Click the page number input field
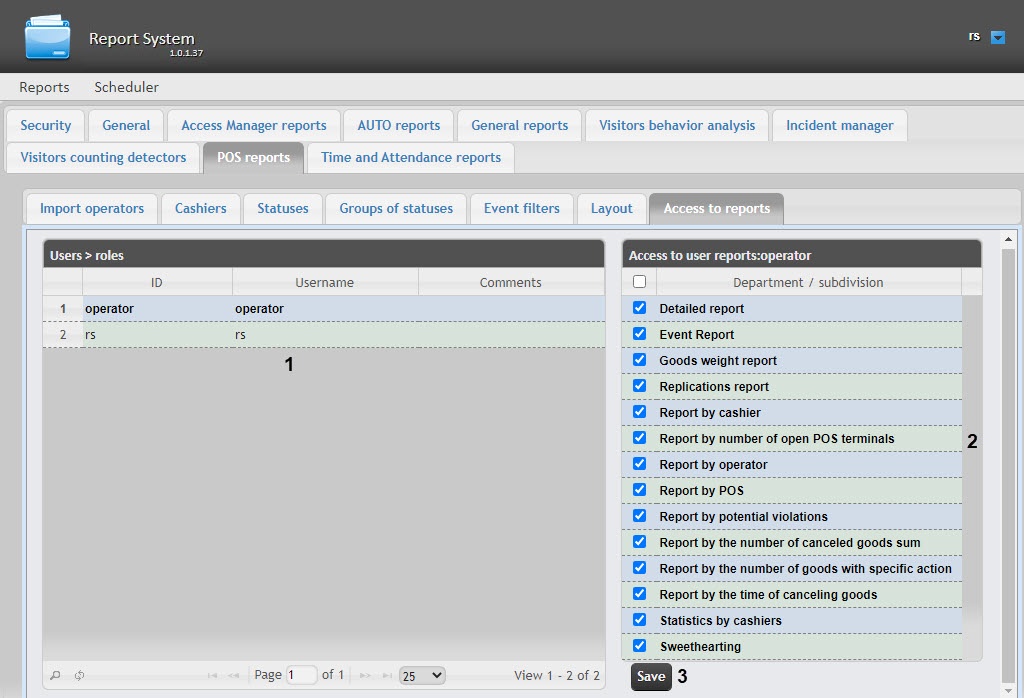The image size is (1024, 698). tap(301, 675)
